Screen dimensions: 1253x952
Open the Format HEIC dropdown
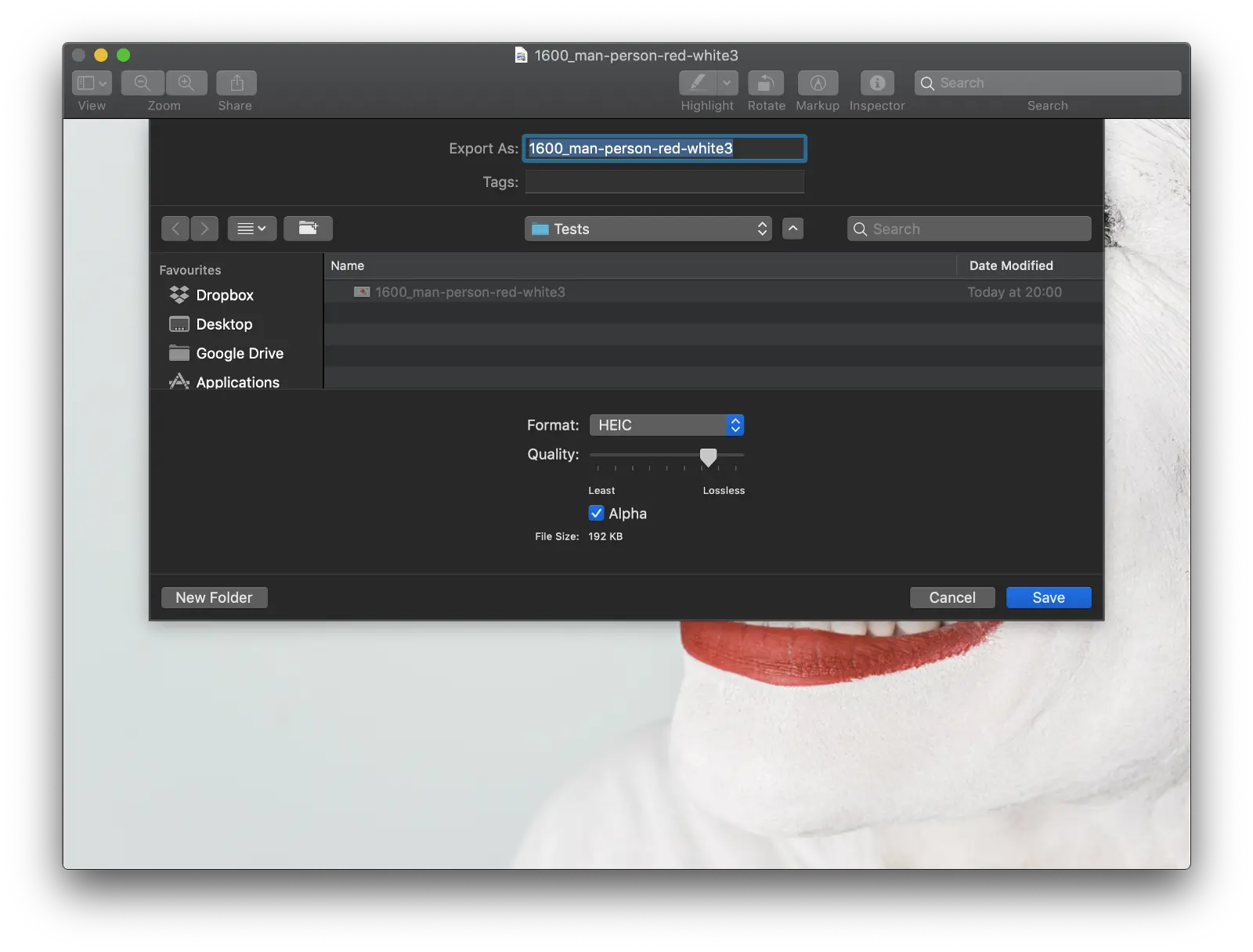point(666,425)
